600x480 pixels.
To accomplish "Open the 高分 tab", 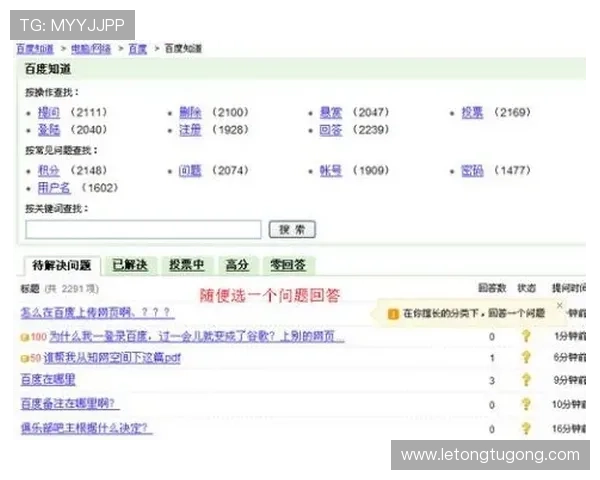I will click(x=237, y=265).
